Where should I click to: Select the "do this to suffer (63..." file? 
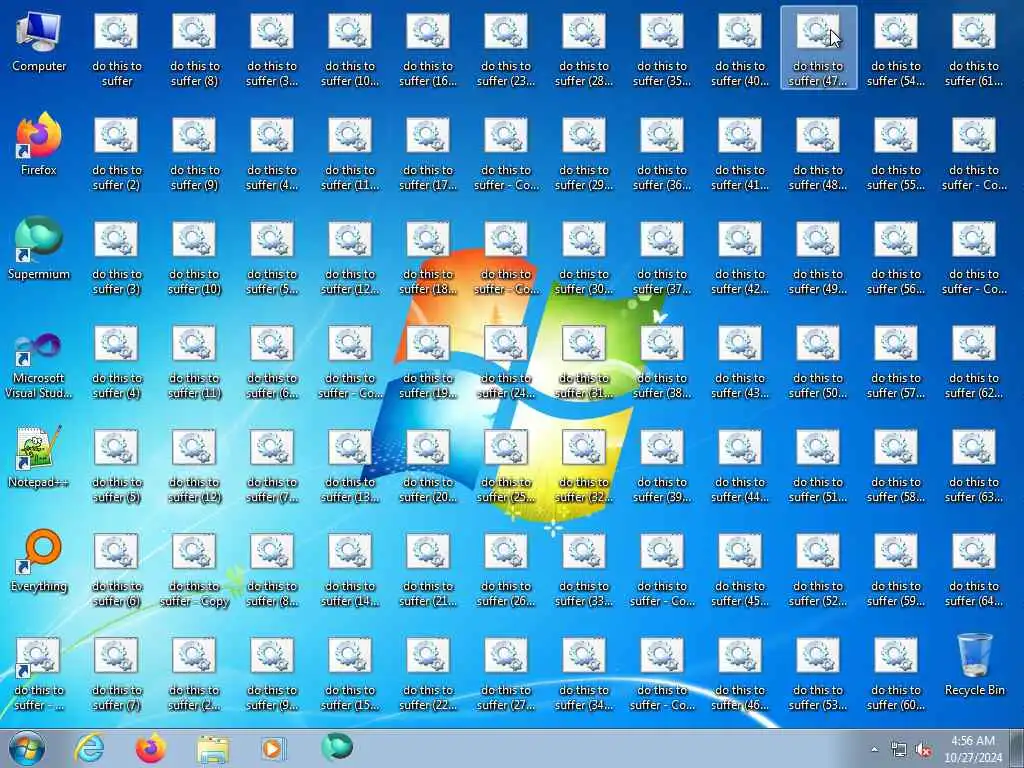tap(974, 466)
